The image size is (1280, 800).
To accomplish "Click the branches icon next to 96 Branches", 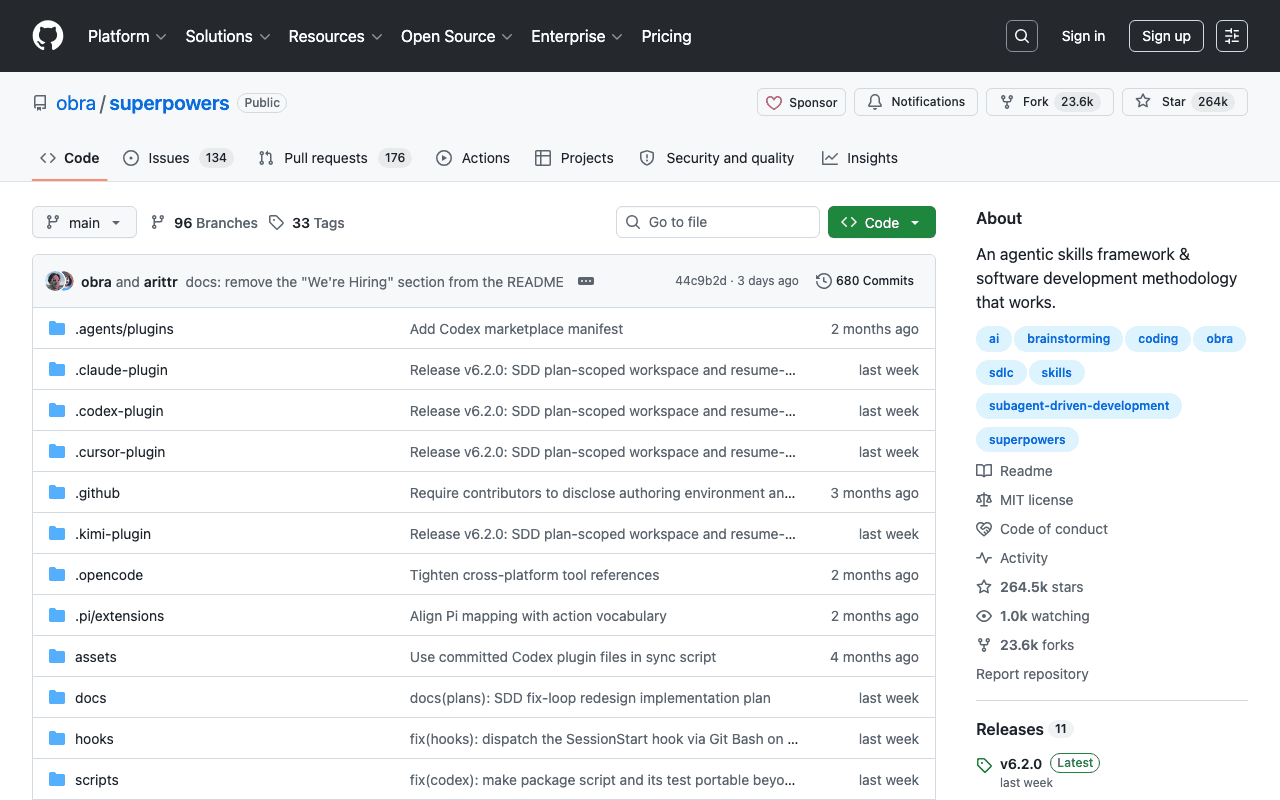I will pyautogui.click(x=158, y=222).
